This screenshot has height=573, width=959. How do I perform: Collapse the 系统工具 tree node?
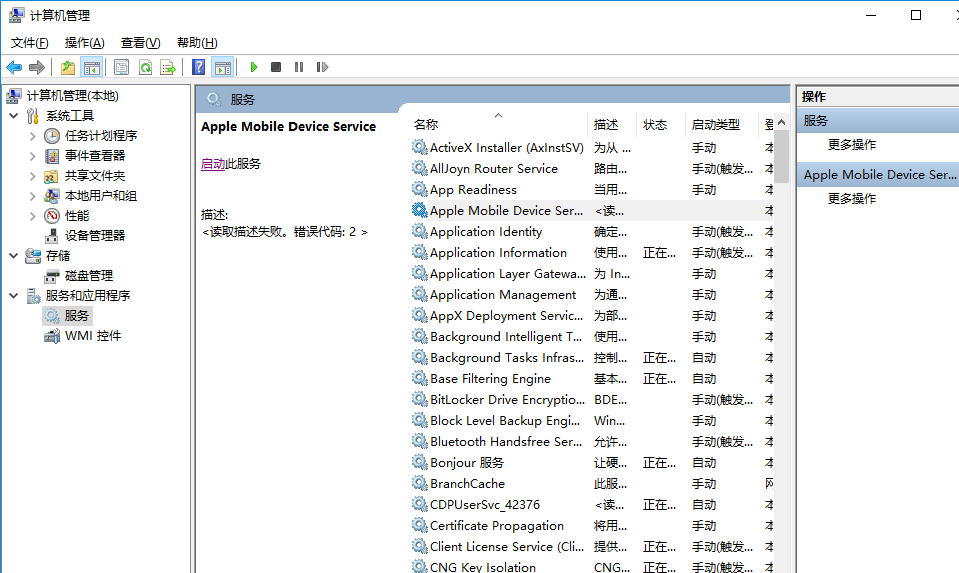pos(14,116)
